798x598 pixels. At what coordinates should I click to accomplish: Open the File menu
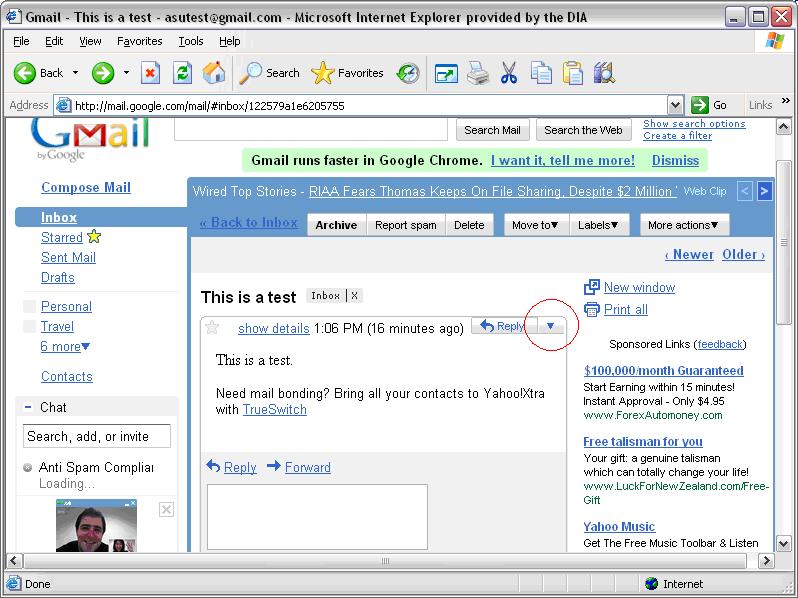21,41
